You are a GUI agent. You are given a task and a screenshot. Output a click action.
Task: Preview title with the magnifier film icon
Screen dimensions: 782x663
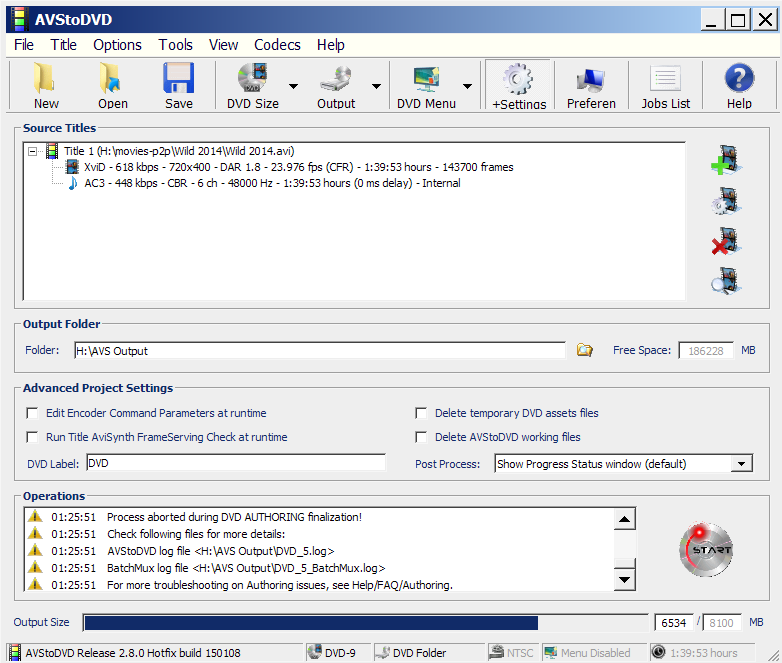click(x=726, y=281)
